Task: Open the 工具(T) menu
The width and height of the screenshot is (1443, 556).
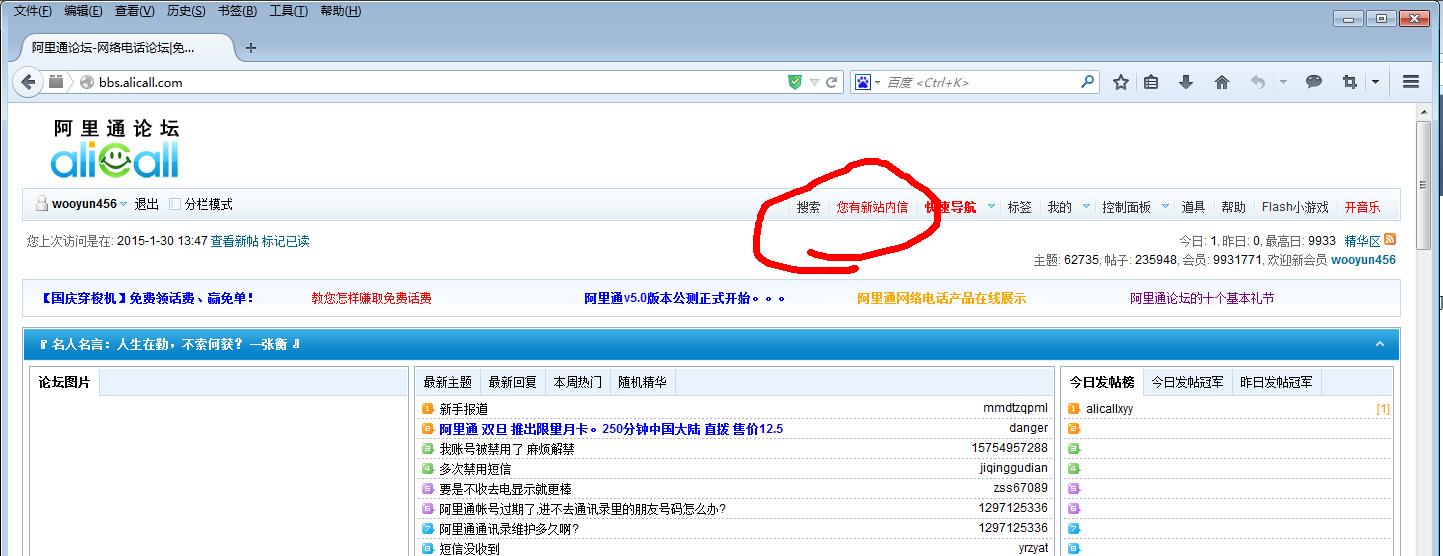Action: 288,11
